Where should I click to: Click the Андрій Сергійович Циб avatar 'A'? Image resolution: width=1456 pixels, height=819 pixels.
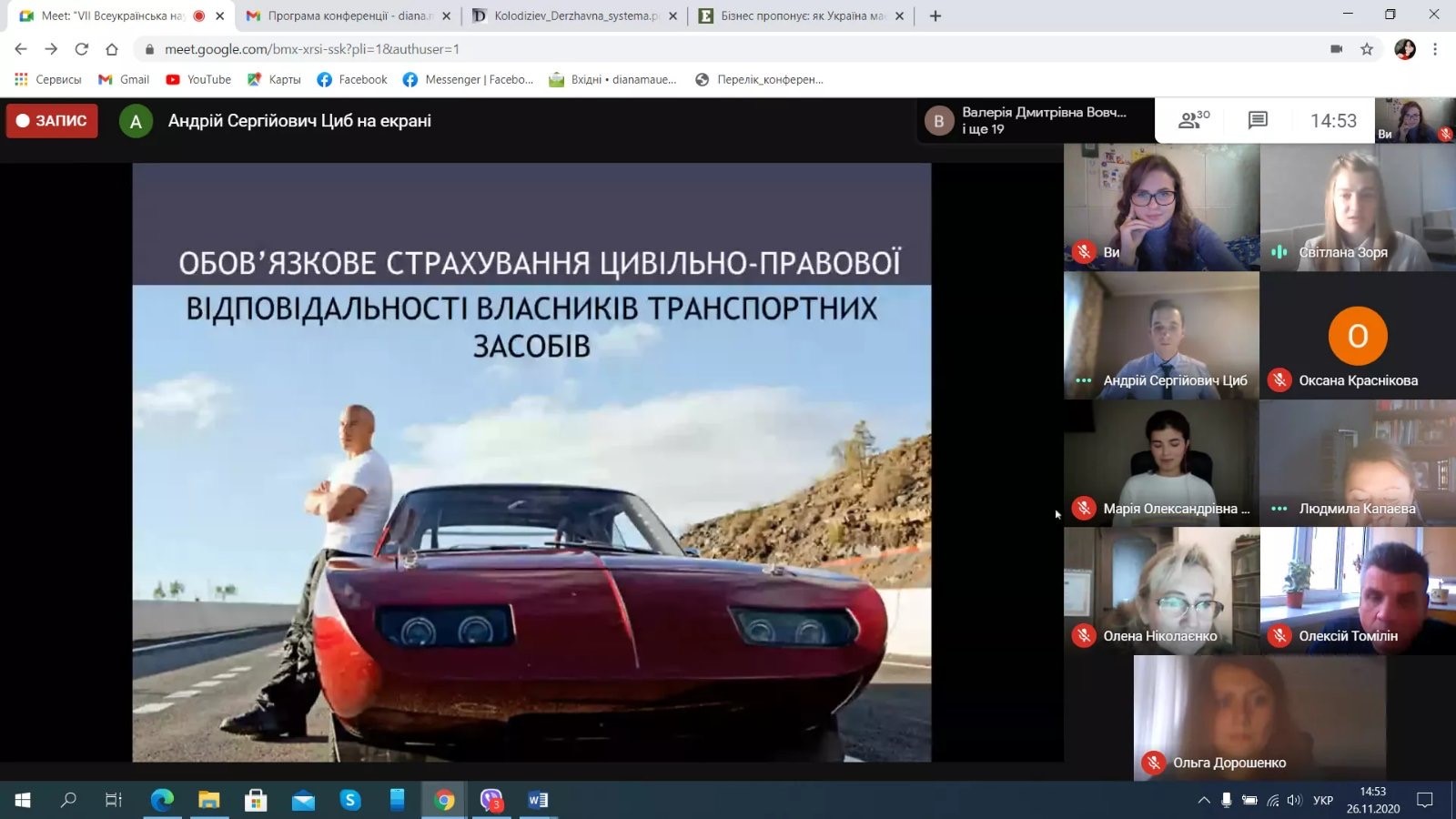click(x=136, y=121)
